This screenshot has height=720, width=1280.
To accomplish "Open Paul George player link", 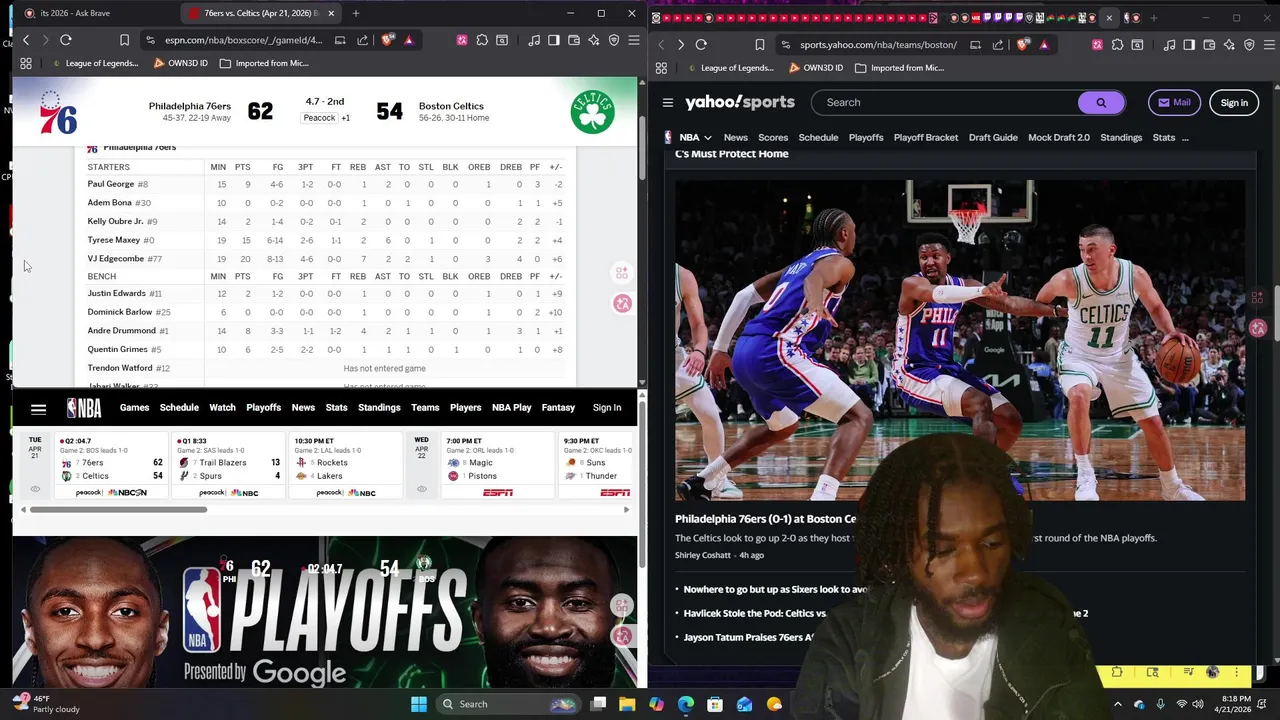I will point(110,184).
